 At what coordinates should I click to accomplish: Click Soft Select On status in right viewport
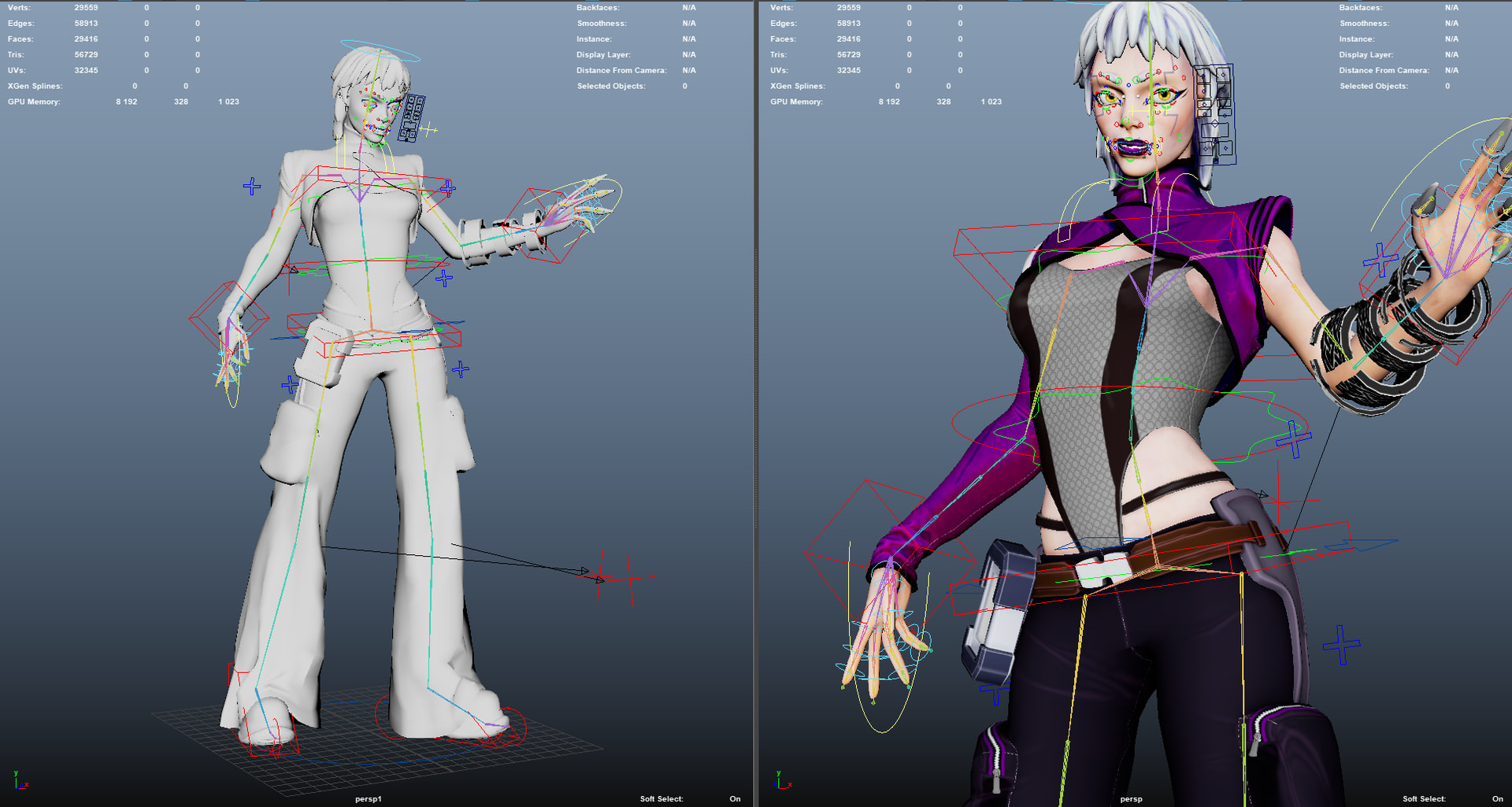pos(1496,798)
